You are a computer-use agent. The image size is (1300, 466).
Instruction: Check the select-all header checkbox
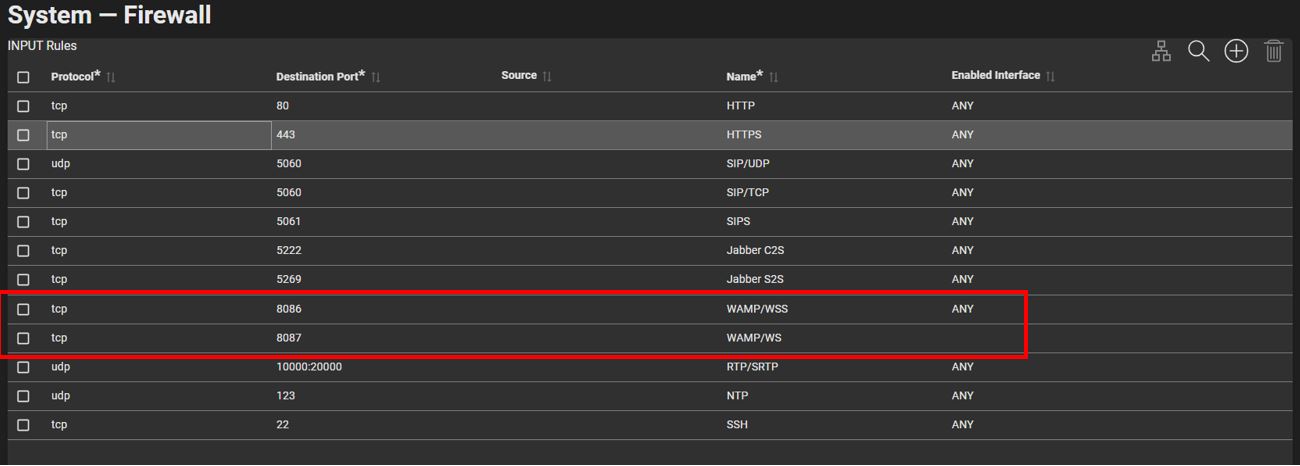coord(24,77)
